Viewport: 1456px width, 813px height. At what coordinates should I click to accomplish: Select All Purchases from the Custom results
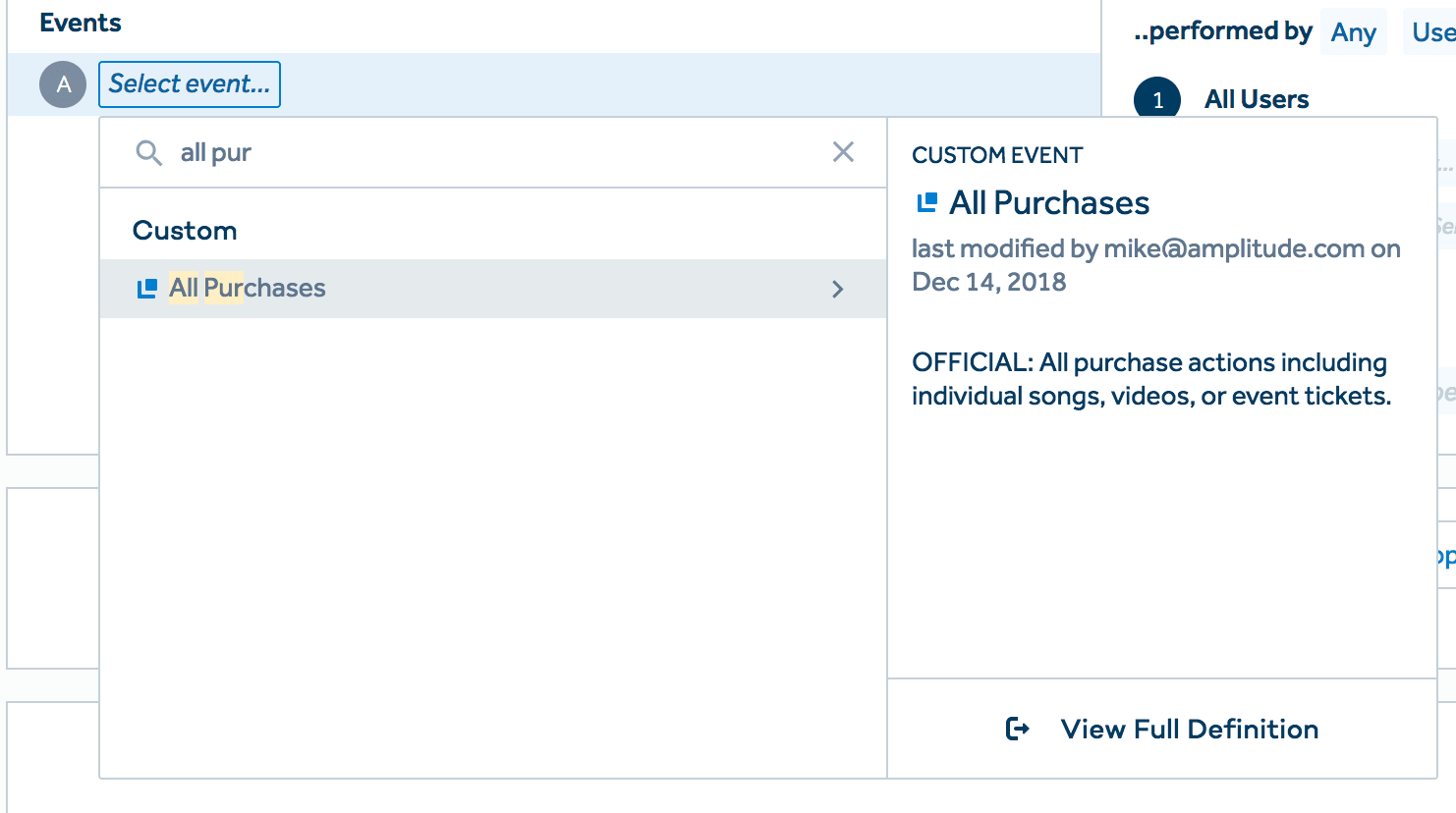coord(248,289)
